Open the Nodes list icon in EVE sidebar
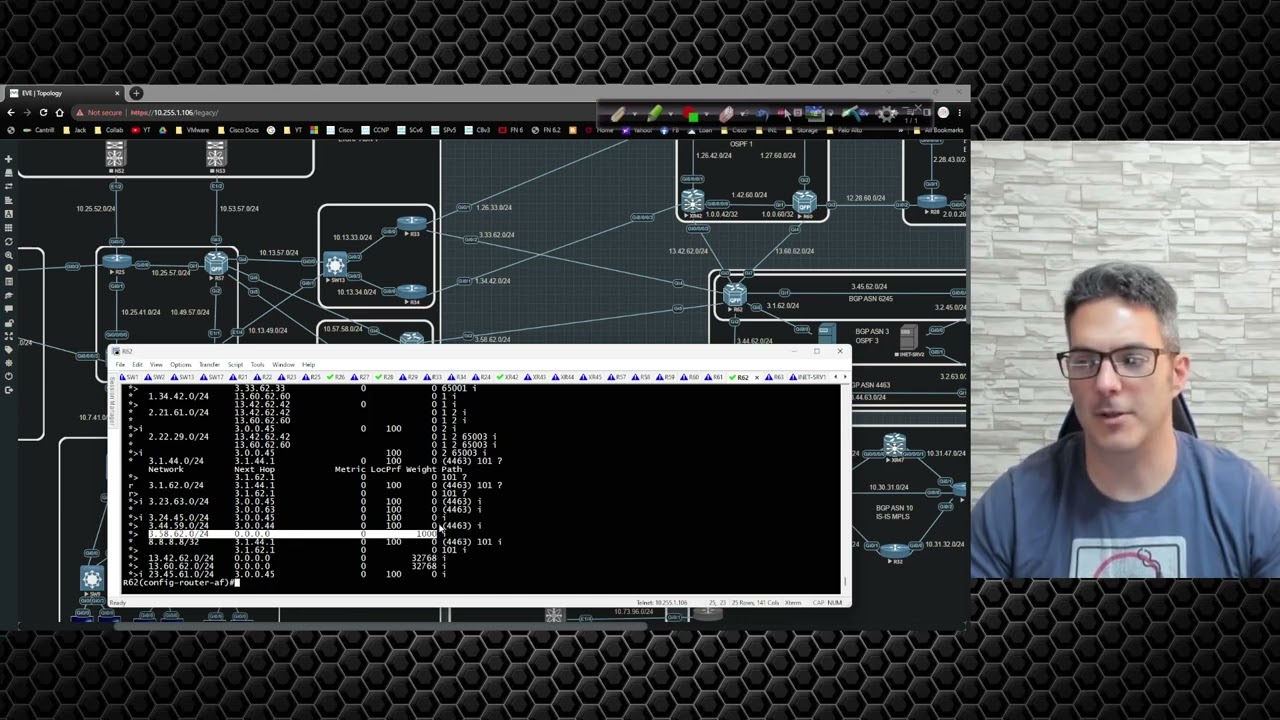1280x720 pixels. (x=8, y=173)
